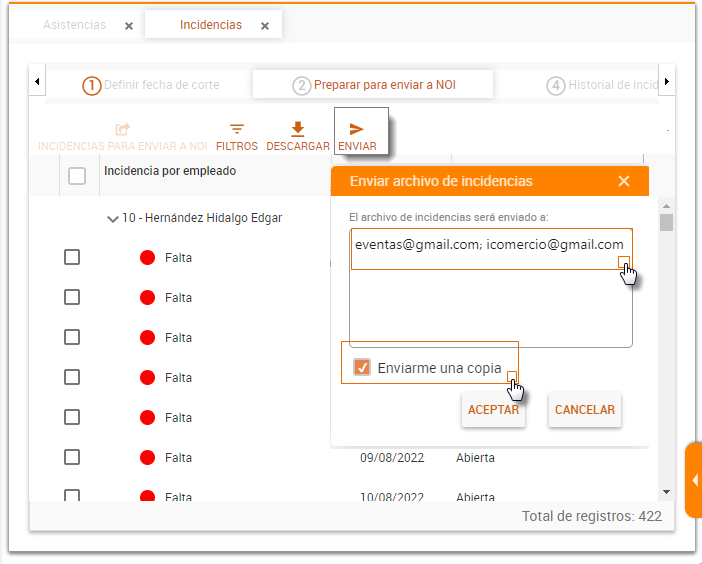Switch to the Asistencias tab
Image resolution: width=702 pixels, height=564 pixels.
coord(75,25)
